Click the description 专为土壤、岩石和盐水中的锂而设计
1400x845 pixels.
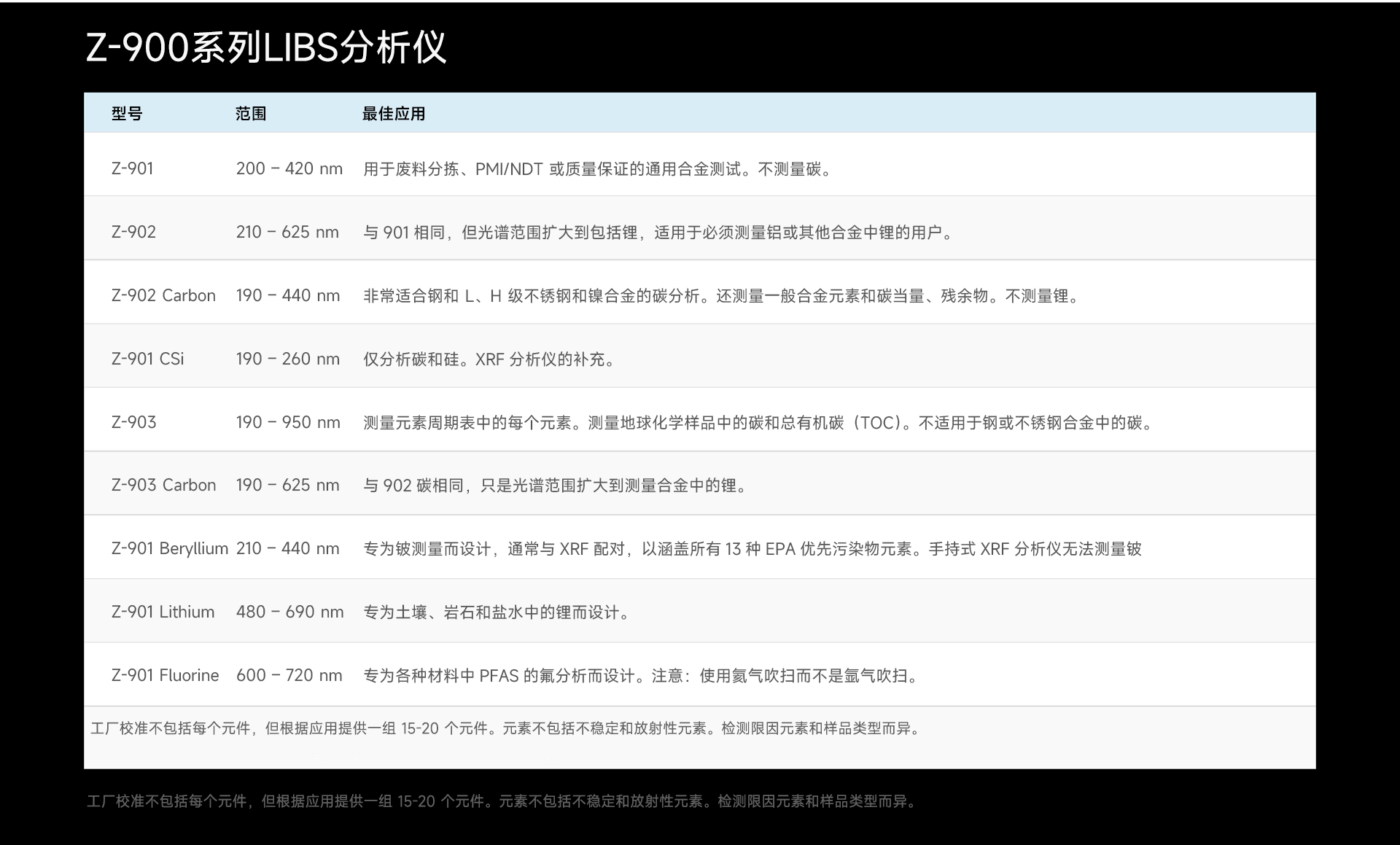498,612
